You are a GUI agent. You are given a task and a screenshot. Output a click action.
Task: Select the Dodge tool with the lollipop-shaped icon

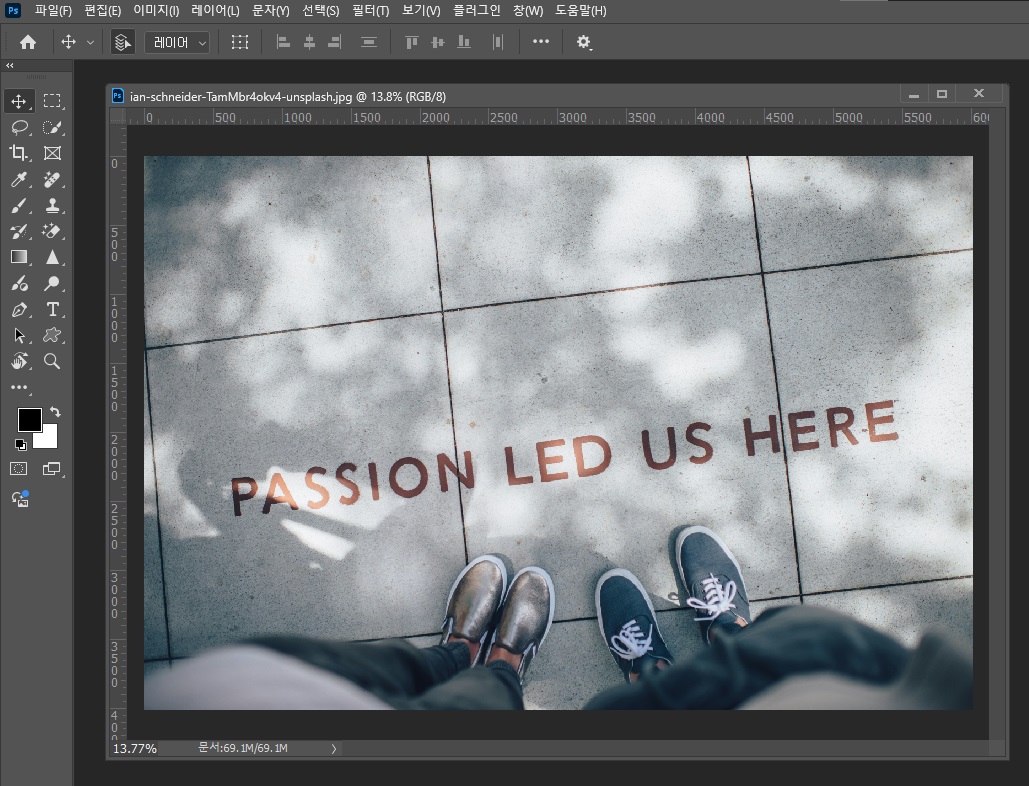(x=52, y=283)
